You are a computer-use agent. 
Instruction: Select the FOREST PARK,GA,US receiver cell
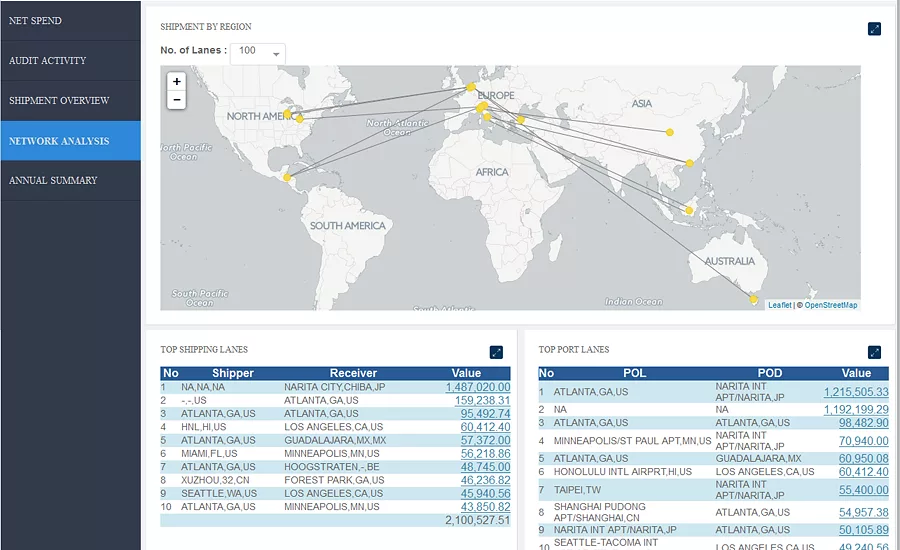tap(334, 481)
